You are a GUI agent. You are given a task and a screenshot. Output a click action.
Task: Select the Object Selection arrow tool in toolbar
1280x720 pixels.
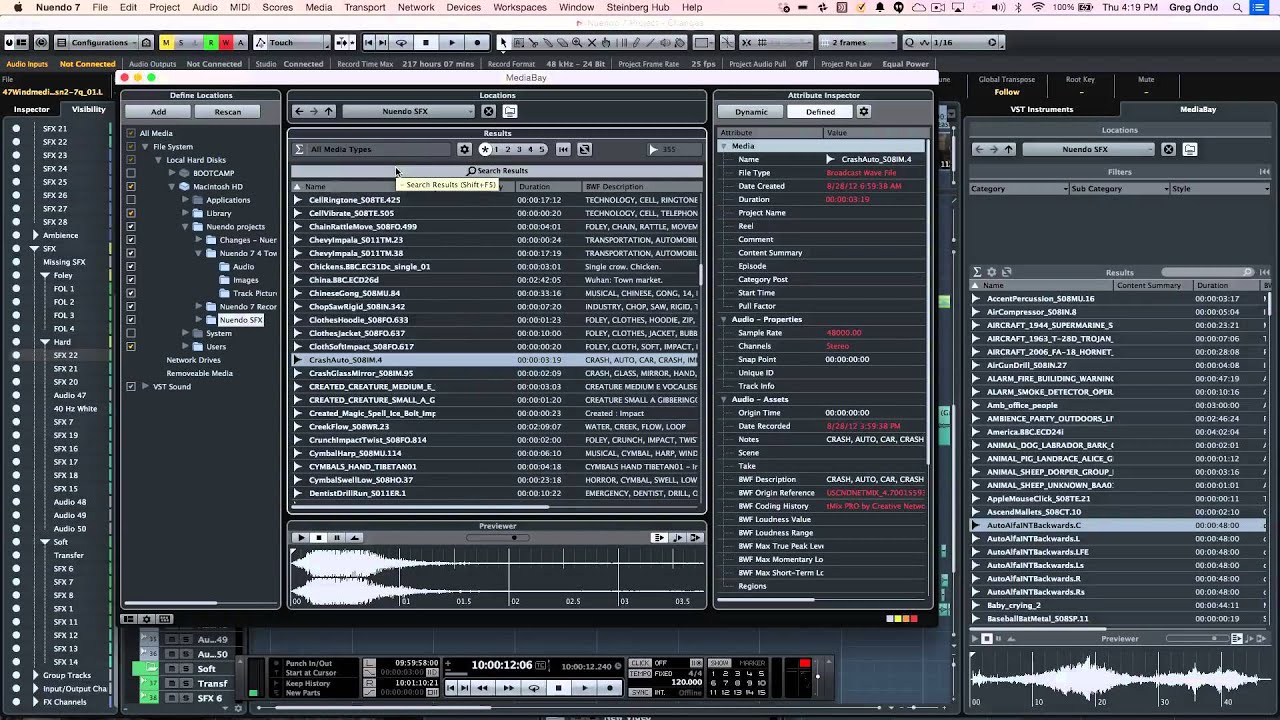503,43
